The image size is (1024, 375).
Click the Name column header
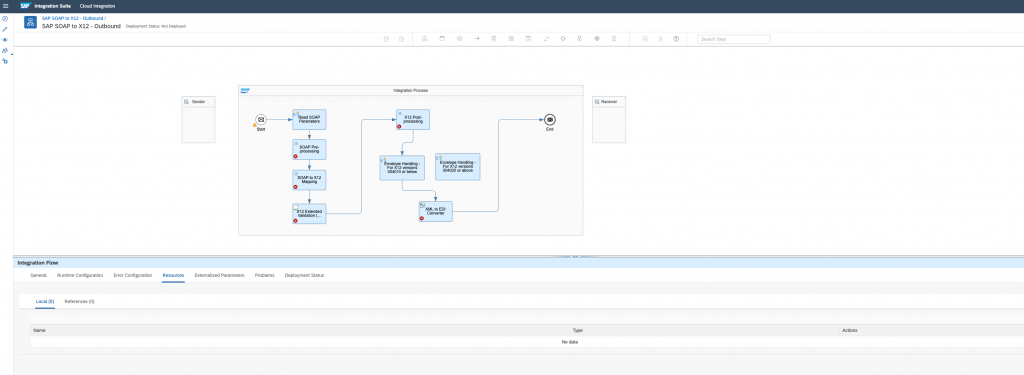[300, 331]
